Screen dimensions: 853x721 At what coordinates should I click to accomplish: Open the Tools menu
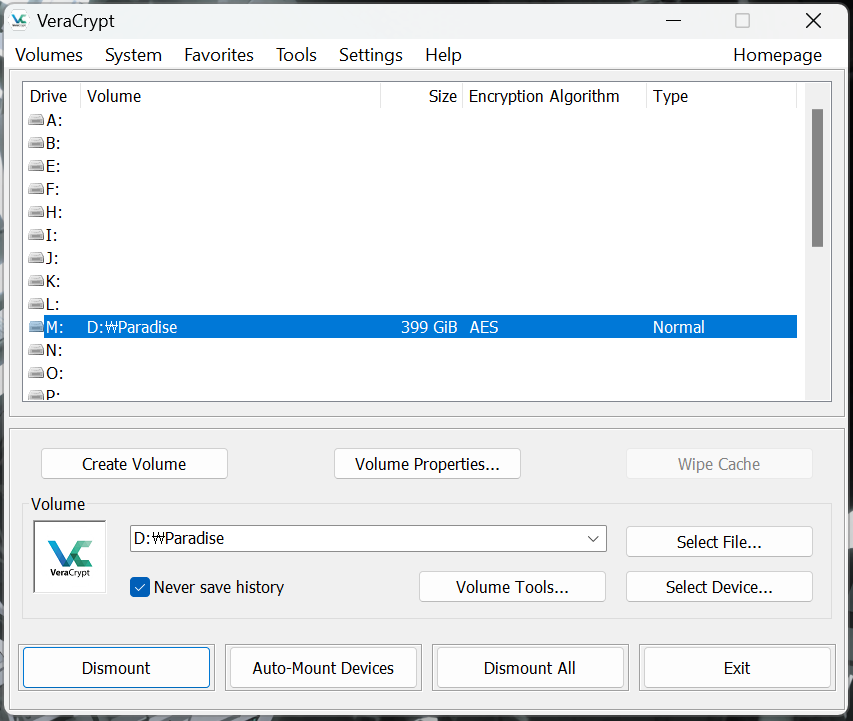296,55
